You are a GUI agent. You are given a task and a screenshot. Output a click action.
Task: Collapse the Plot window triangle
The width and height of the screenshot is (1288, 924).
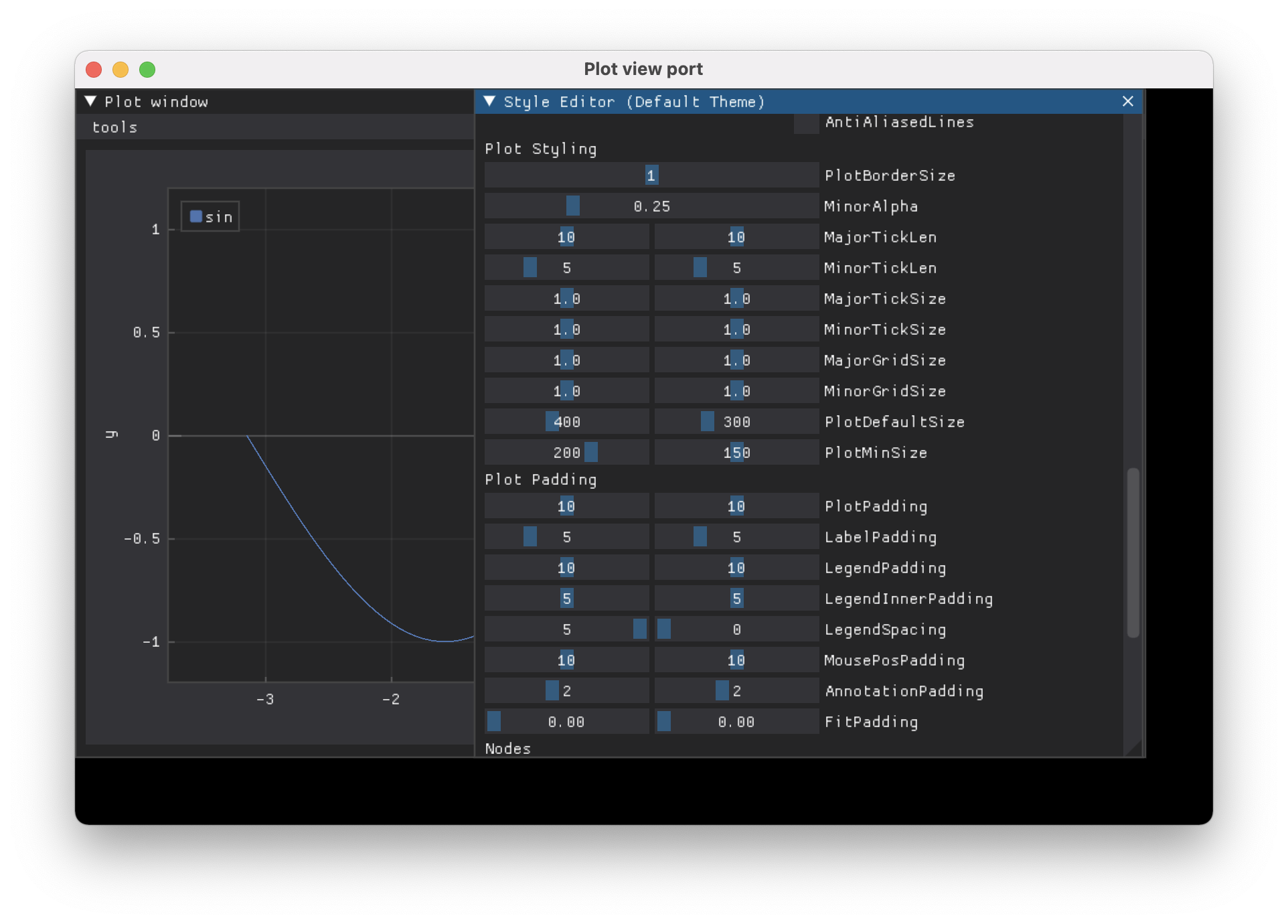coord(90,101)
